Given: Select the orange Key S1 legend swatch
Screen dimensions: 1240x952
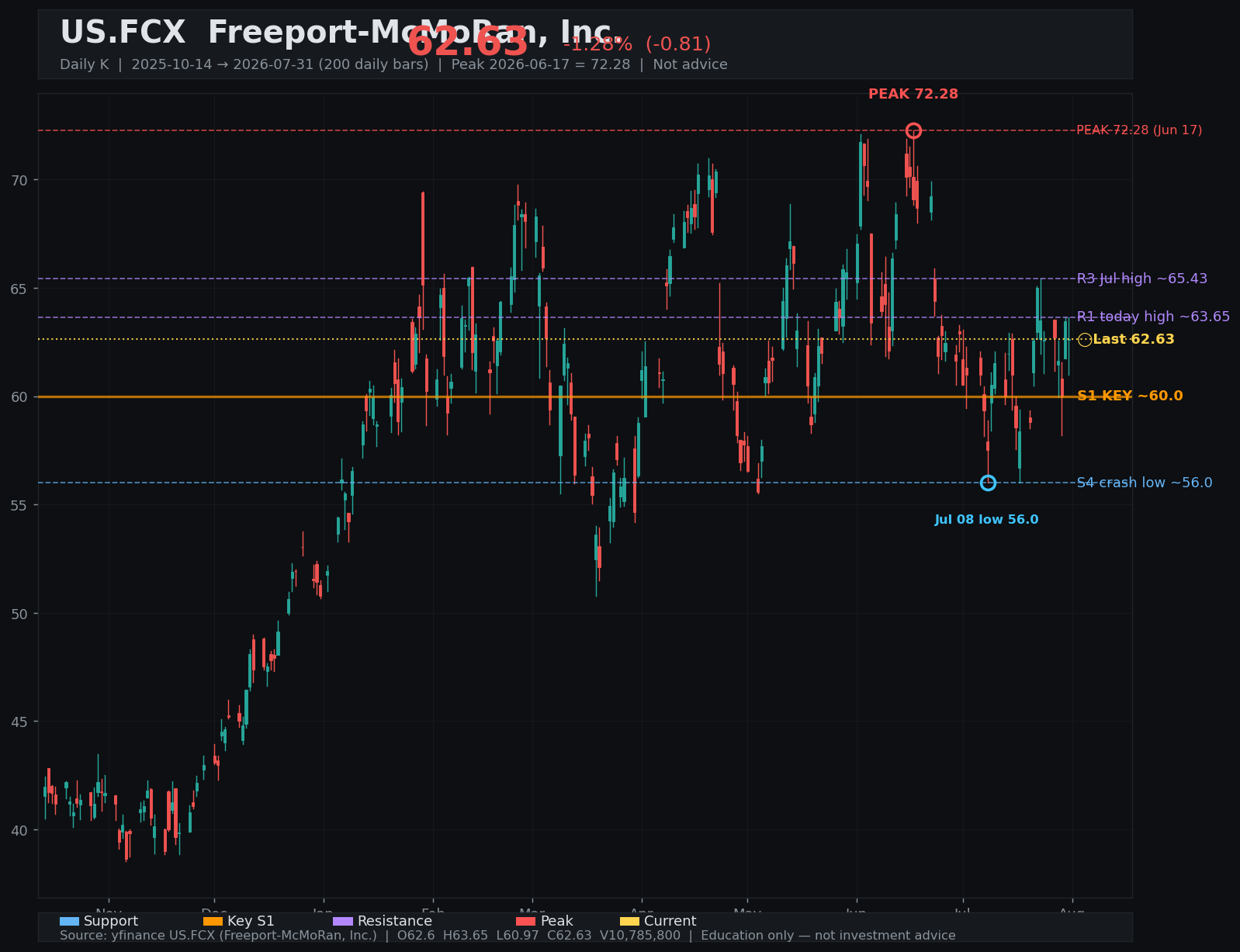Looking at the screenshot, I should tap(213, 922).
